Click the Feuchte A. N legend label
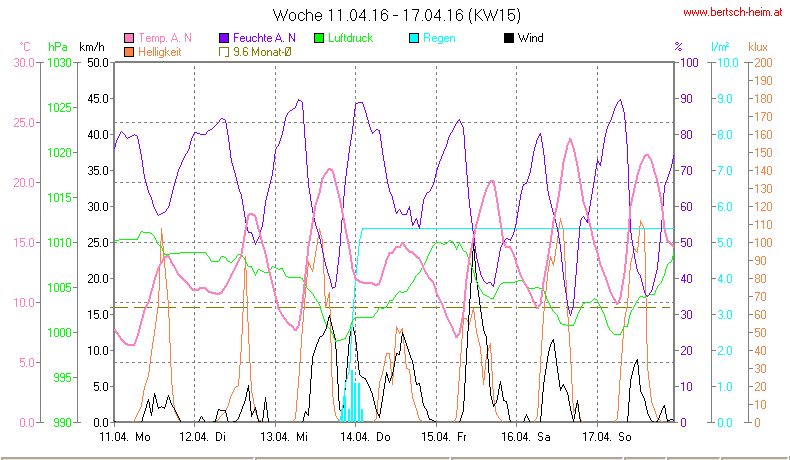790x460 pixels. (x=264, y=38)
